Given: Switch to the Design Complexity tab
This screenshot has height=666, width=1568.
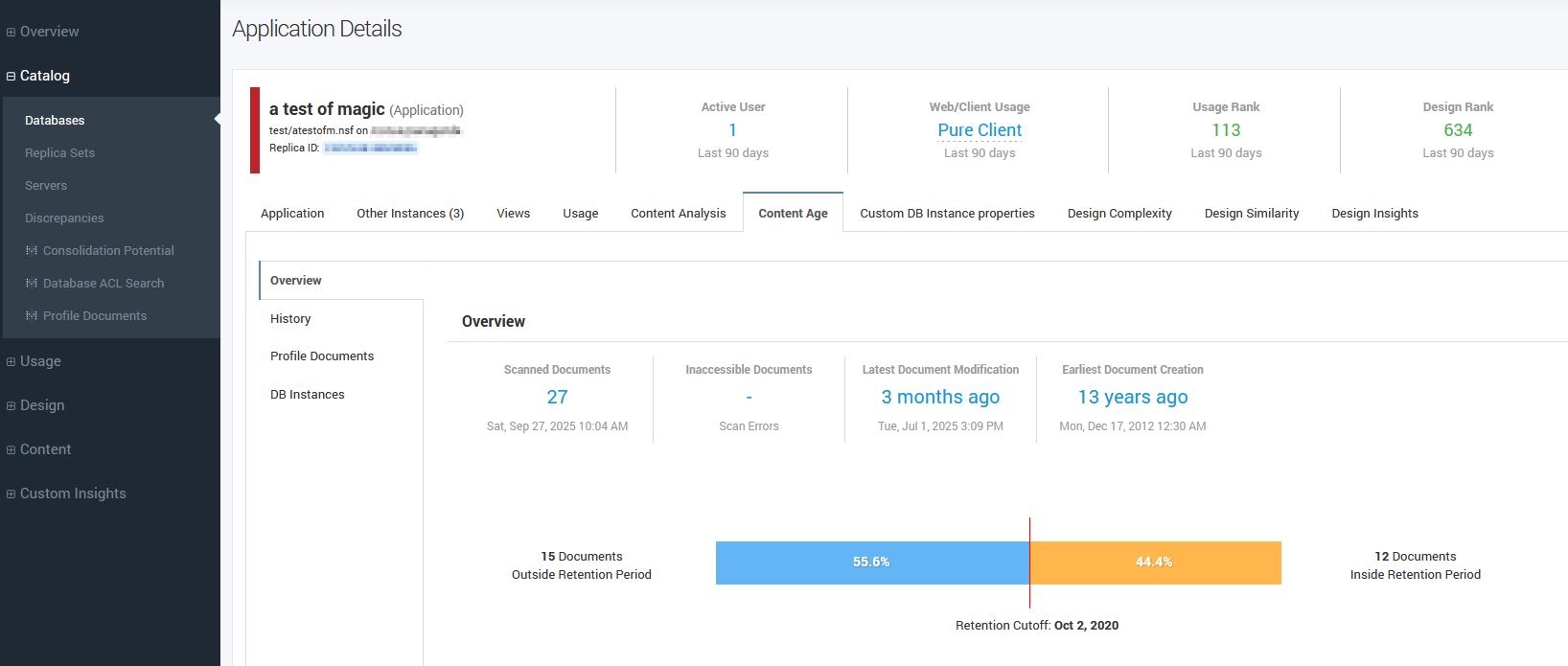Looking at the screenshot, I should click(1119, 214).
